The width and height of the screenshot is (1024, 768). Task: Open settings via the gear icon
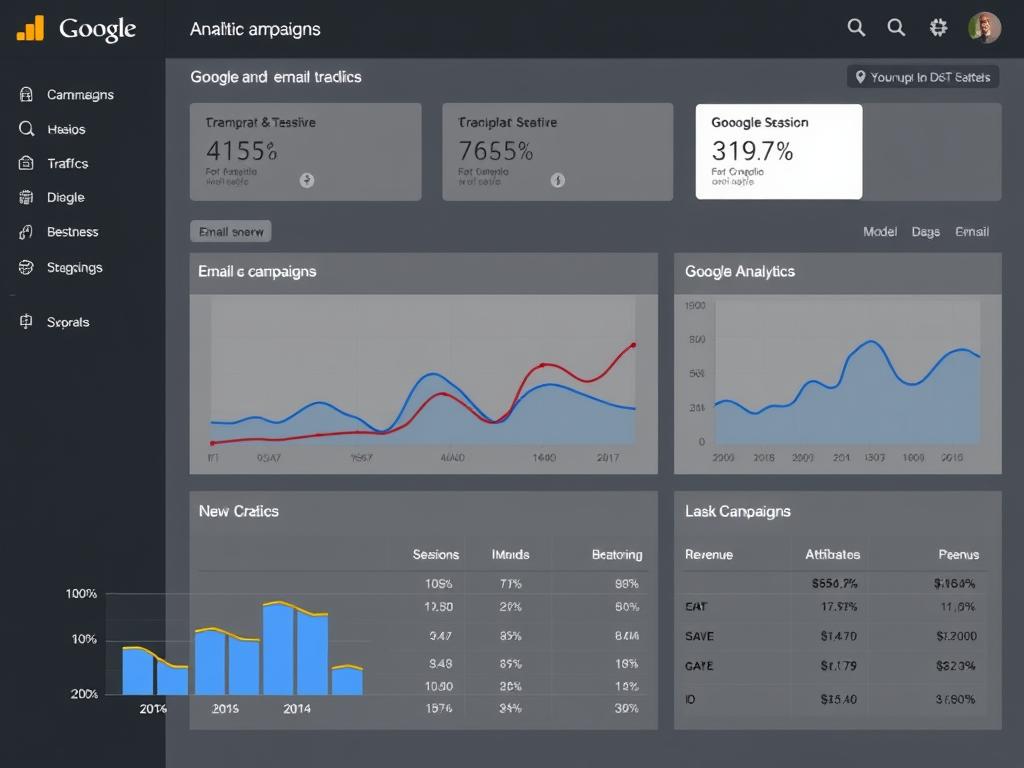click(x=938, y=27)
